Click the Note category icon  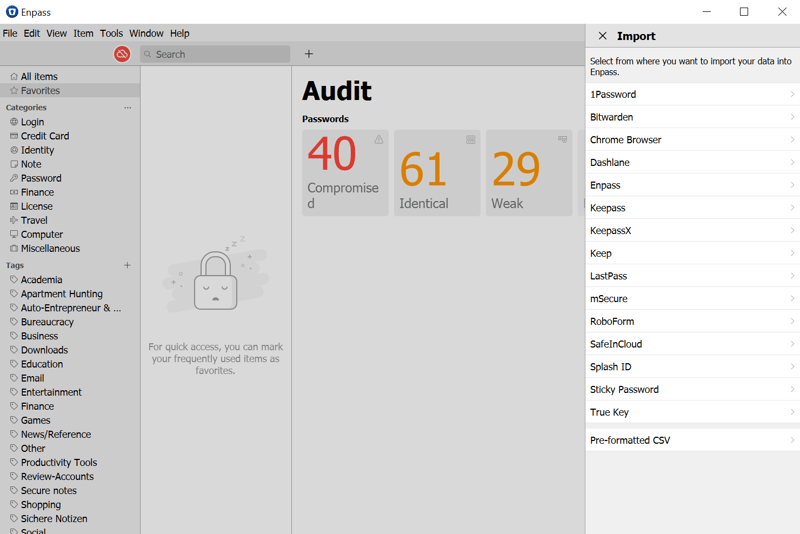[x=14, y=164]
